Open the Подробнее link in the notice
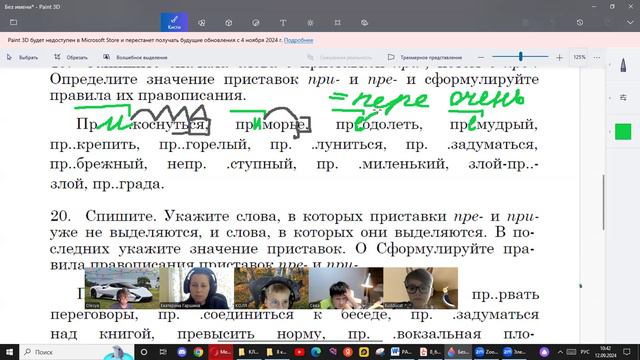Image resolution: width=640 pixels, height=360 pixels. (x=298, y=40)
